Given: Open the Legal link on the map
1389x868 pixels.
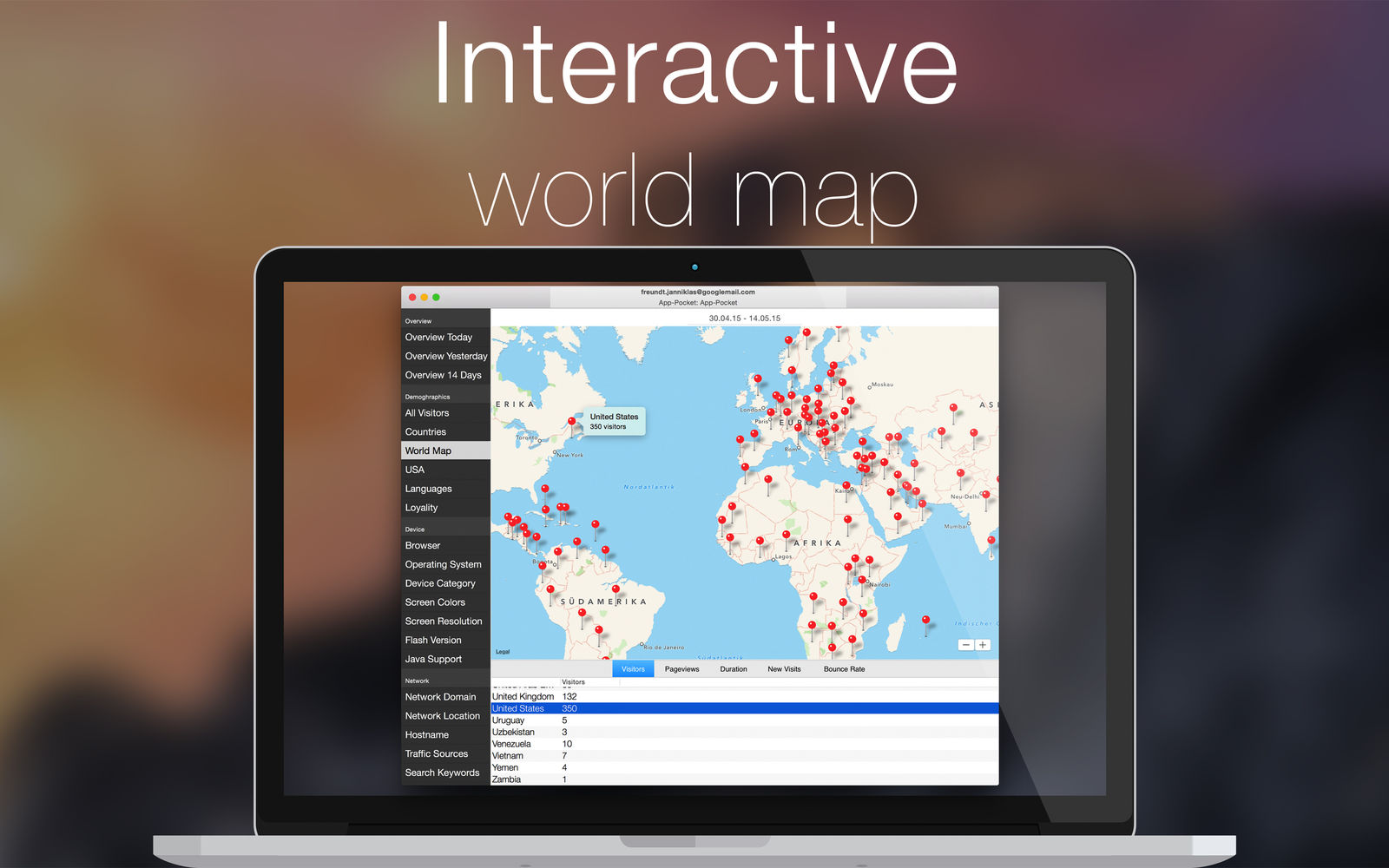Looking at the screenshot, I should (x=503, y=652).
